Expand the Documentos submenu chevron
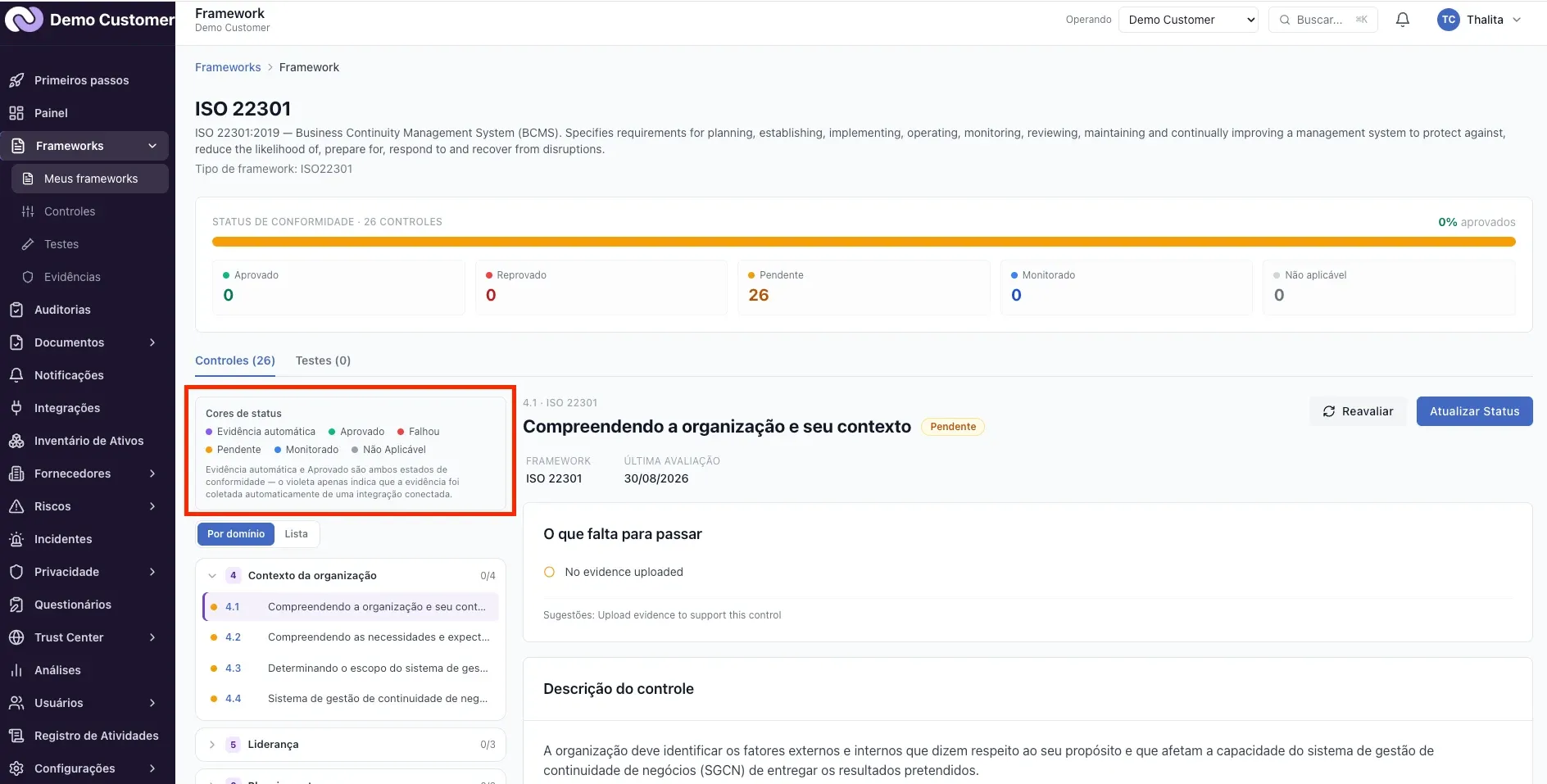This screenshot has width=1547, height=784. [152, 342]
